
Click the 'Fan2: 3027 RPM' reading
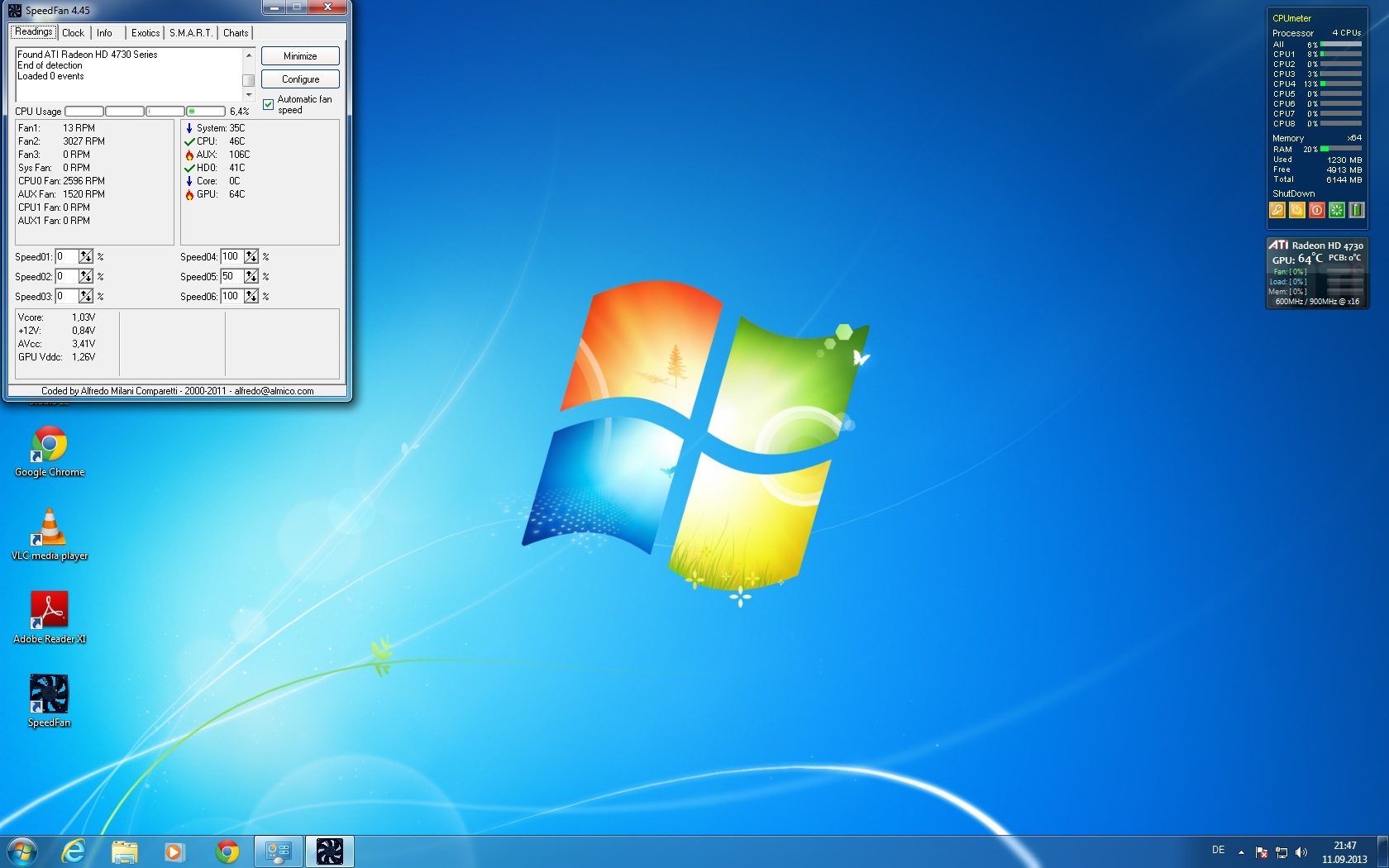tap(61, 141)
